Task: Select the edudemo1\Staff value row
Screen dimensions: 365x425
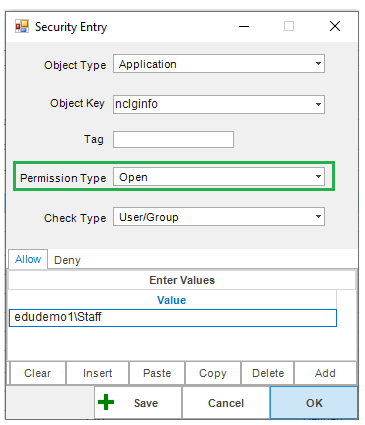Action: 173,318
